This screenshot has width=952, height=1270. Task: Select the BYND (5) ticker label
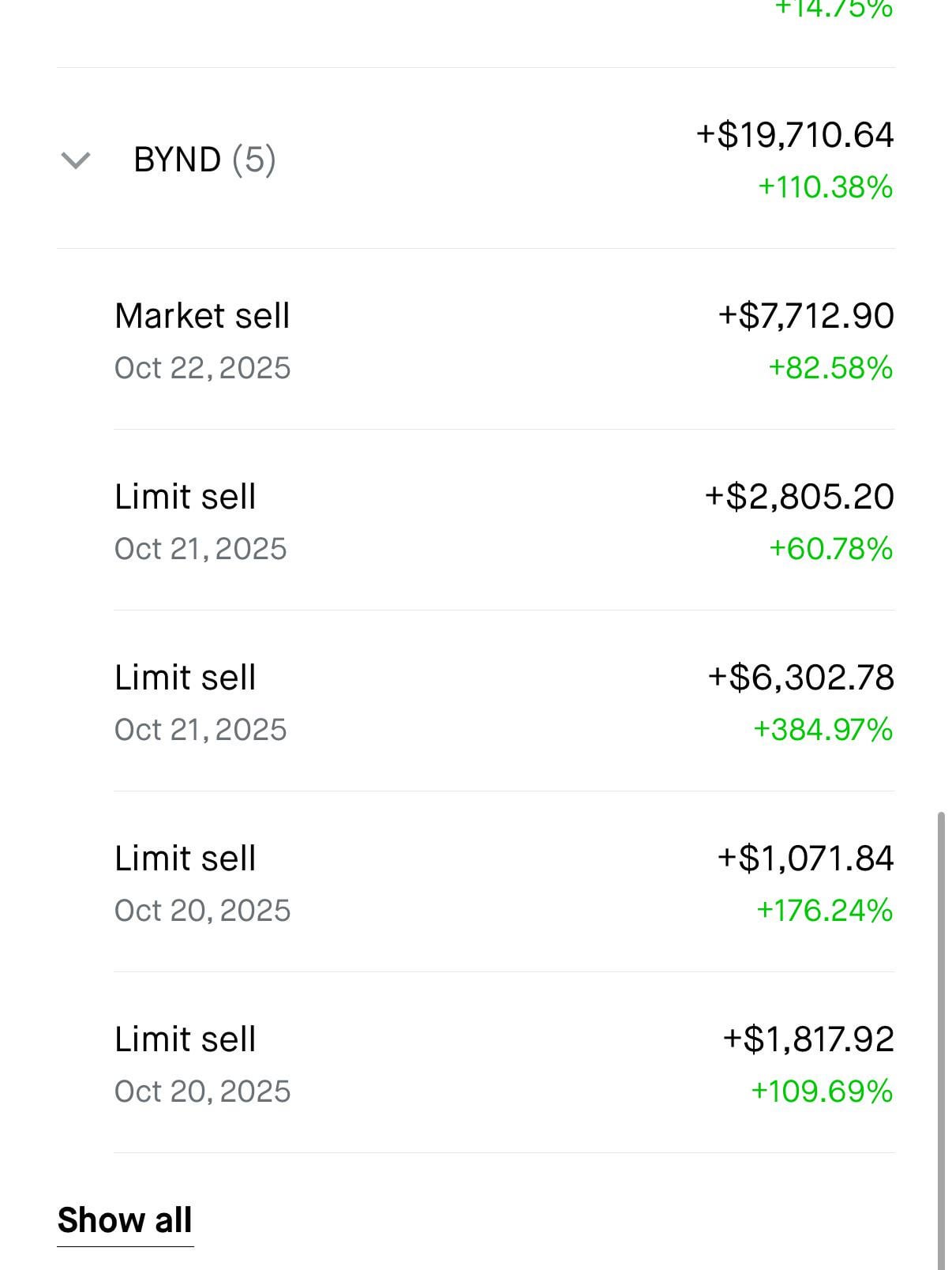[x=204, y=160]
